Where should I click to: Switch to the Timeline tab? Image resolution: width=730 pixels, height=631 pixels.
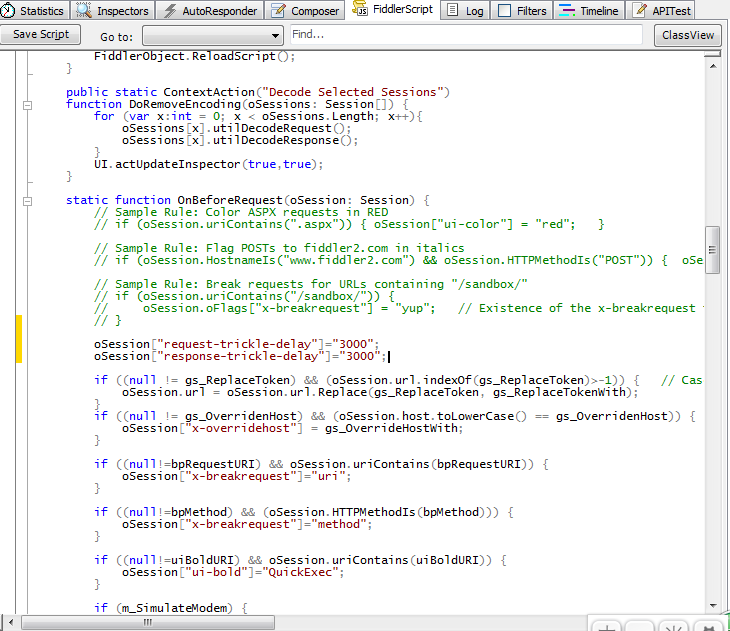pos(589,10)
